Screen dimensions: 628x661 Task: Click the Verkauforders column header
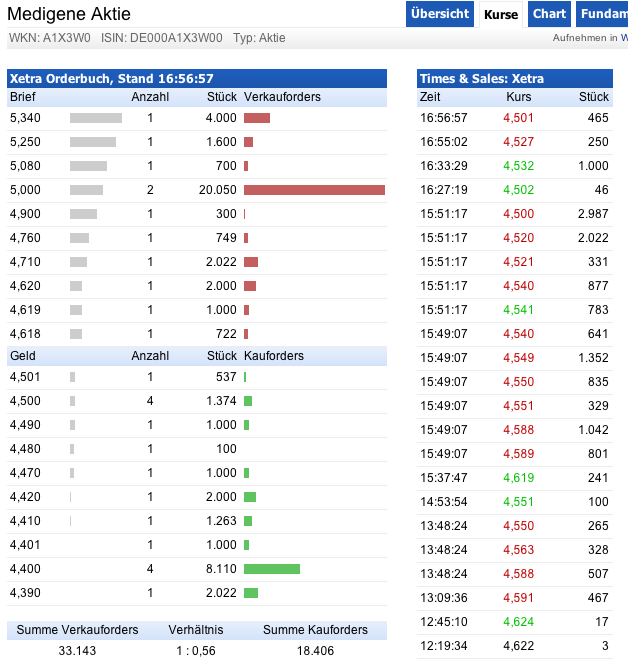point(281,97)
